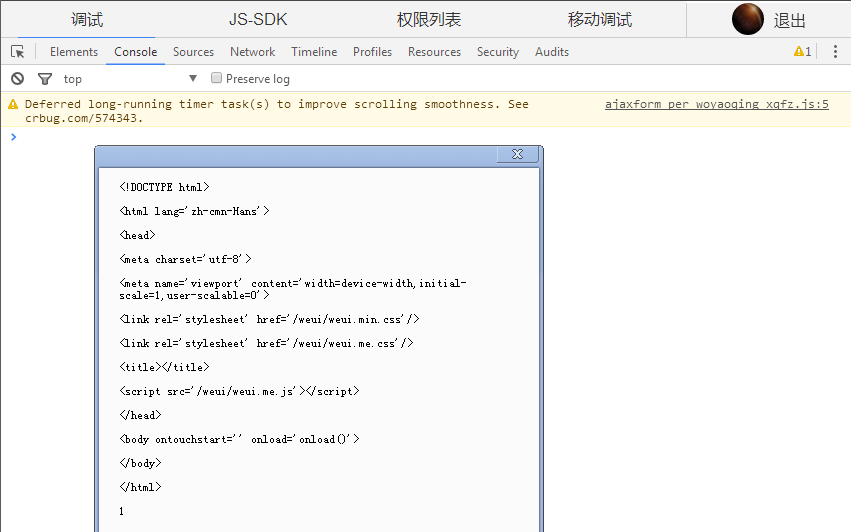Viewport: 851px width, 532px height.
Task: Click the trailing '1' line in the popup
Action: click(x=122, y=511)
